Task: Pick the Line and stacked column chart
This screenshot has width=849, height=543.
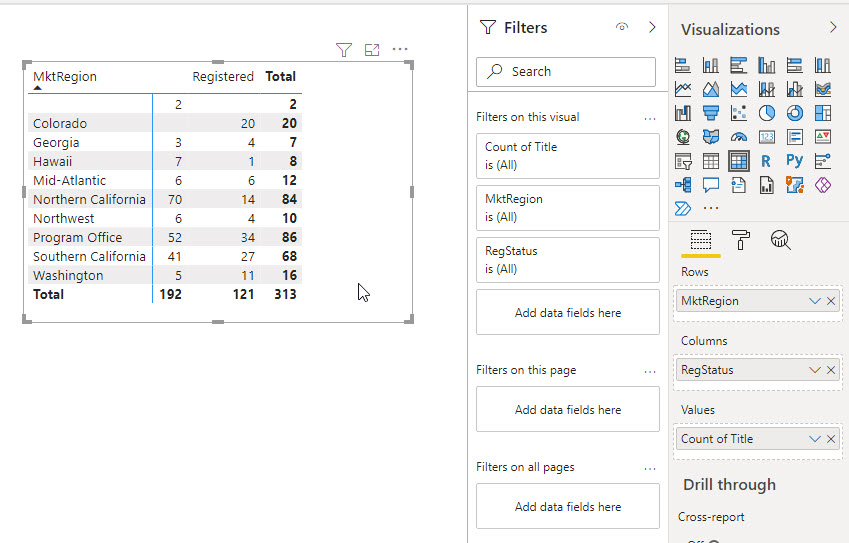Action: [767, 89]
